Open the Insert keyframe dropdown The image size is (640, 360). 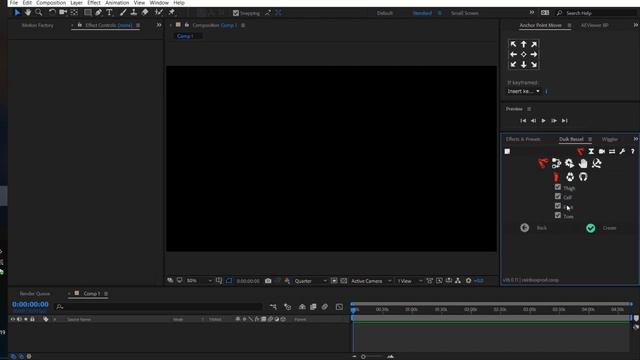523,91
